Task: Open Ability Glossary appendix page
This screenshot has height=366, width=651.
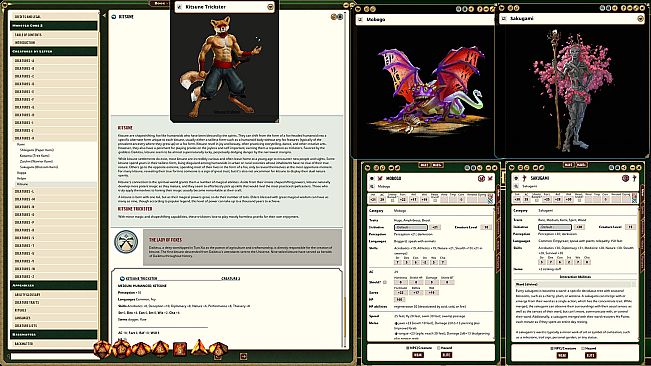Action: [x=54, y=295]
